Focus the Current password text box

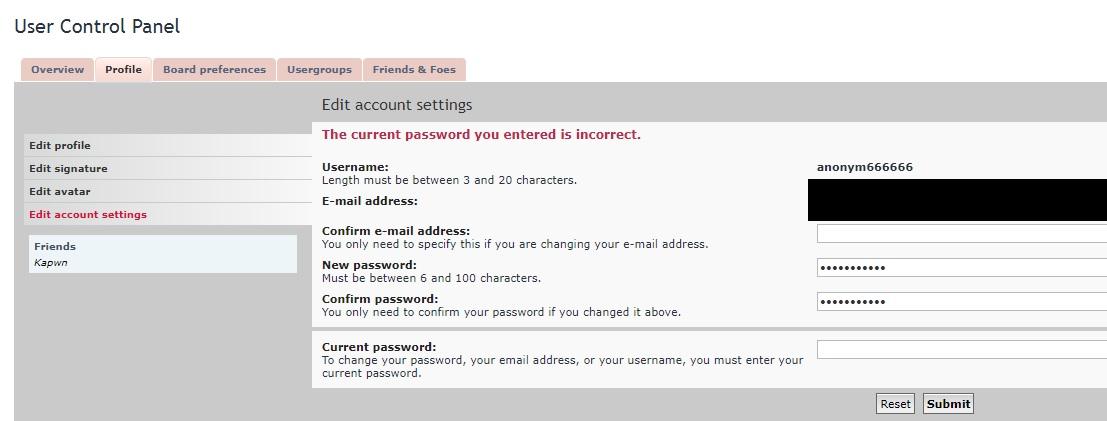click(961, 350)
